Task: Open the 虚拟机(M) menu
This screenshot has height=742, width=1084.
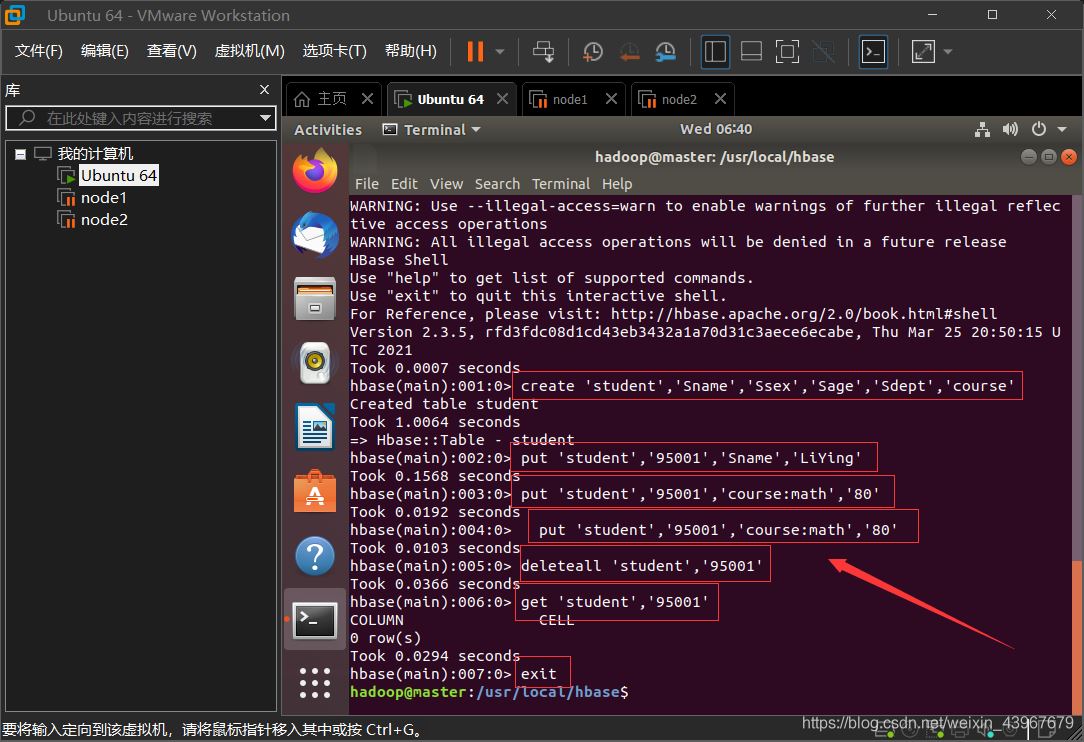Action: pos(249,51)
